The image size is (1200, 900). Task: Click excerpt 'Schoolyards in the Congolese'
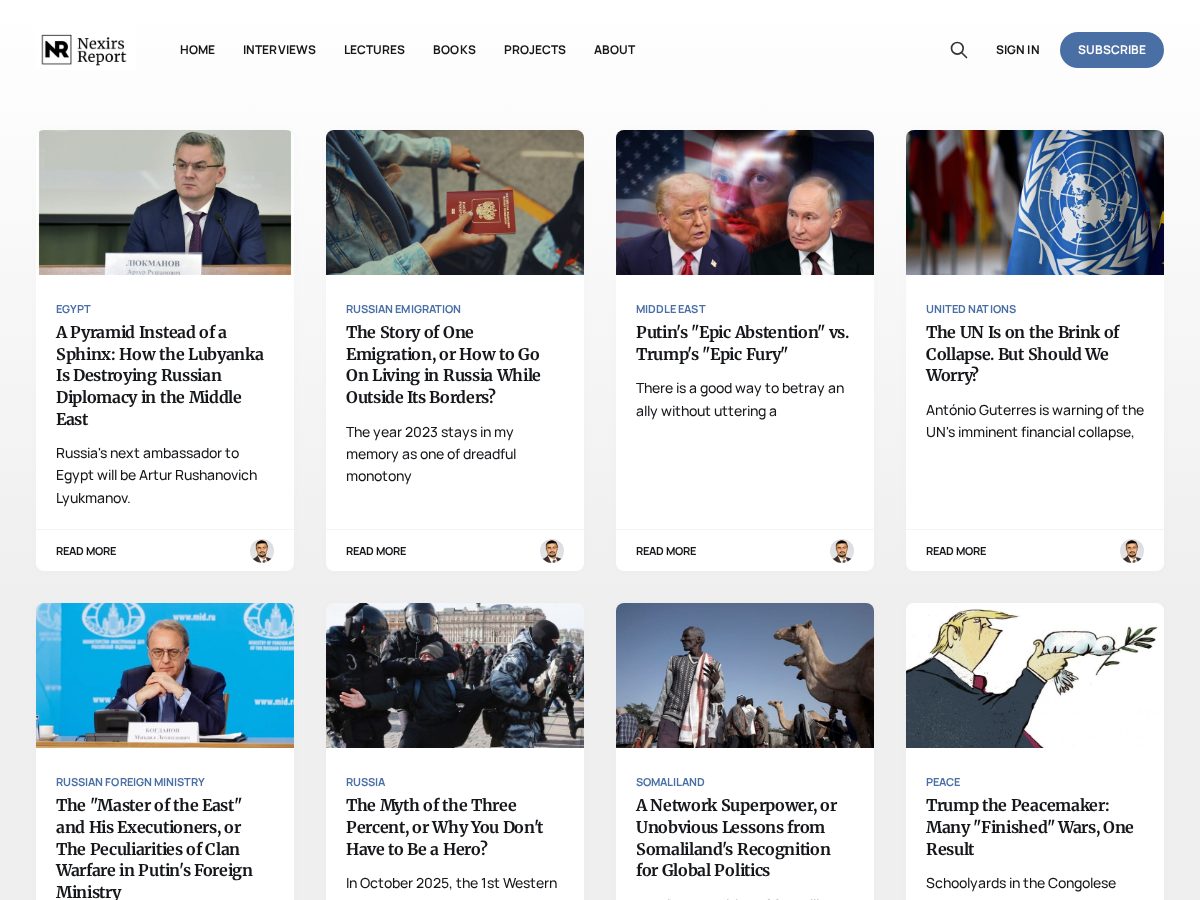pos(1021,883)
